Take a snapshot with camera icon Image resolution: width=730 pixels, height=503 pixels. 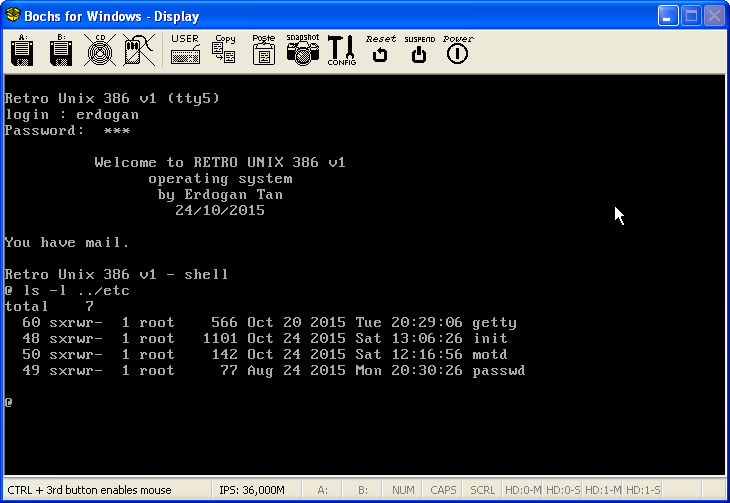[302, 50]
